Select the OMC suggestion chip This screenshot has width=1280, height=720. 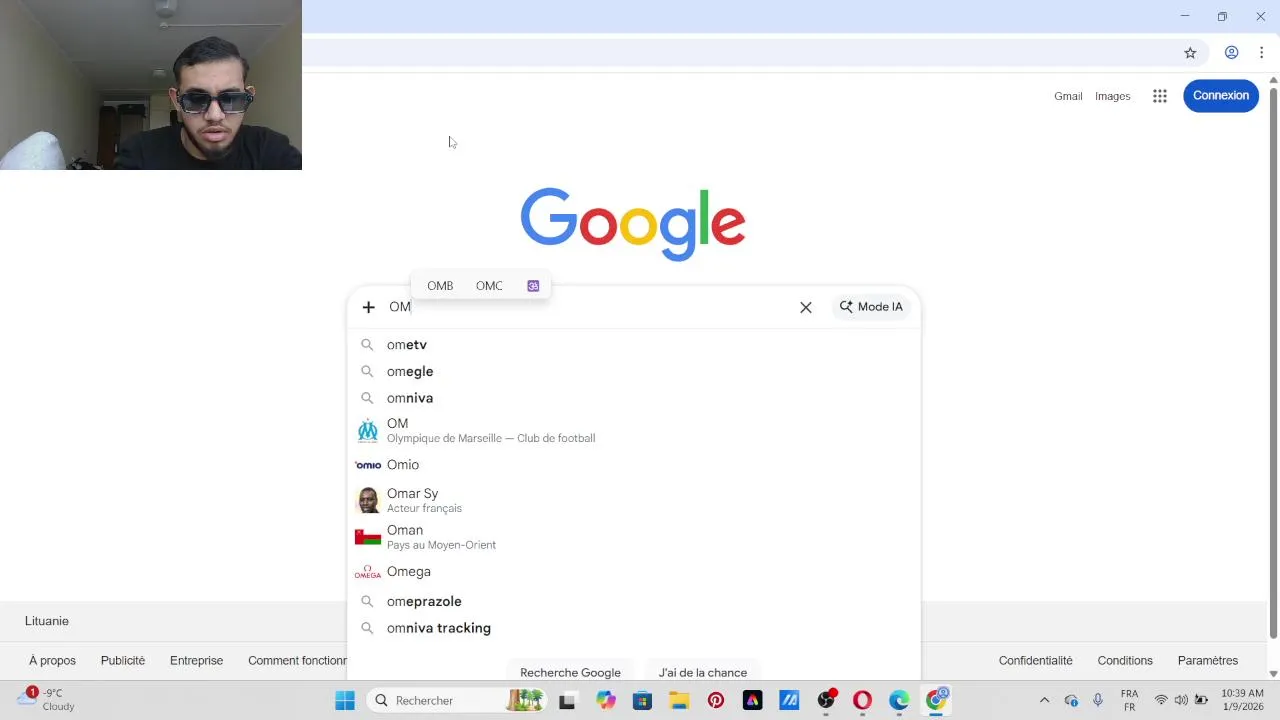point(489,286)
